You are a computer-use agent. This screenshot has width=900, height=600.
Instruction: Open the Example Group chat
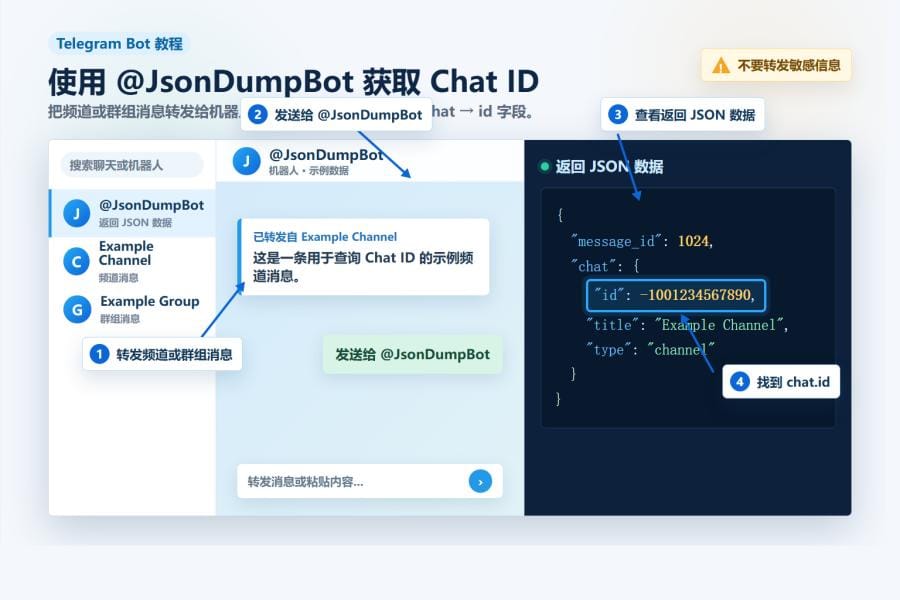click(x=133, y=309)
